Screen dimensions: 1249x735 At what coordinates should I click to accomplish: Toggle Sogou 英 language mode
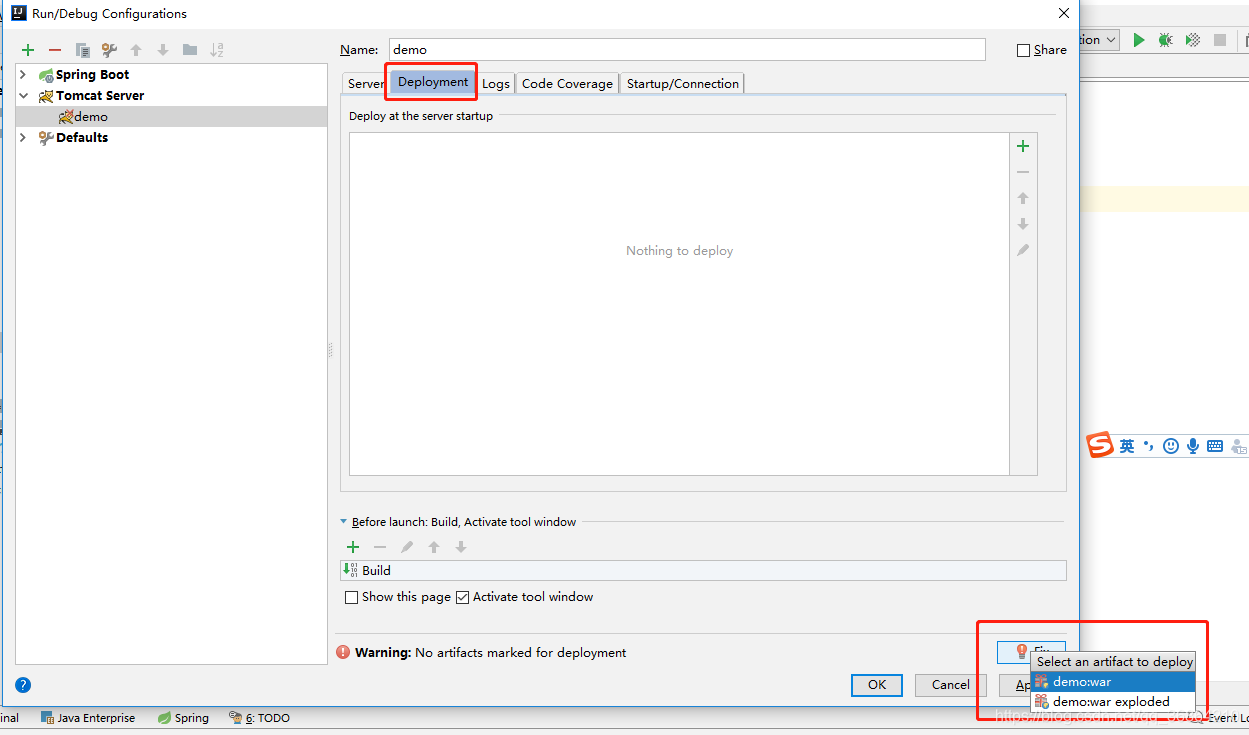(1127, 446)
